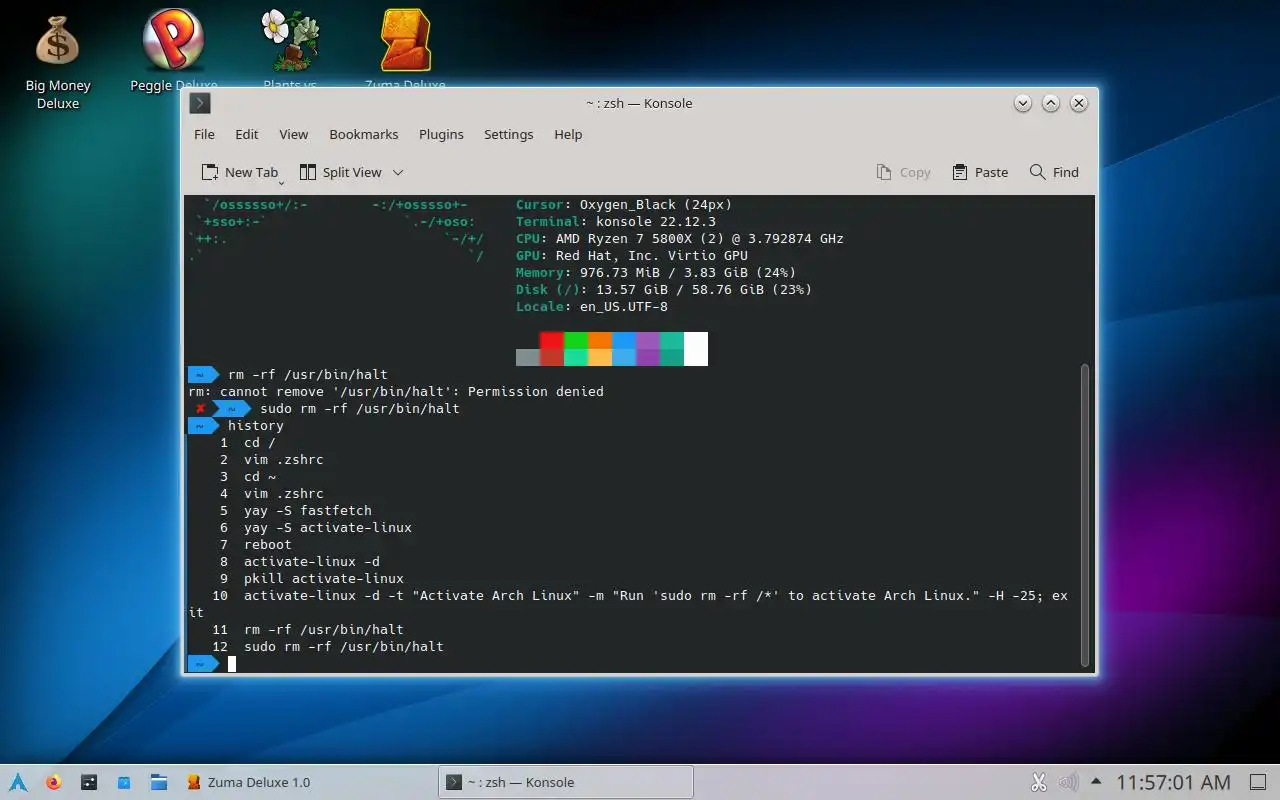The width and height of the screenshot is (1280, 800).
Task: Open the dark terminal launcher icon in taskbar
Action: click(x=89, y=782)
